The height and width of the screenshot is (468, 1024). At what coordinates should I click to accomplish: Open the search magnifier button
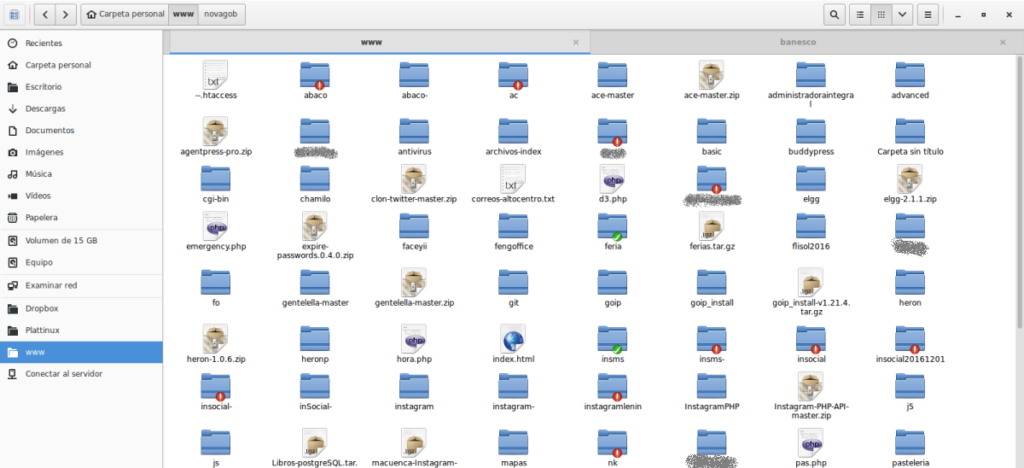(834, 14)
